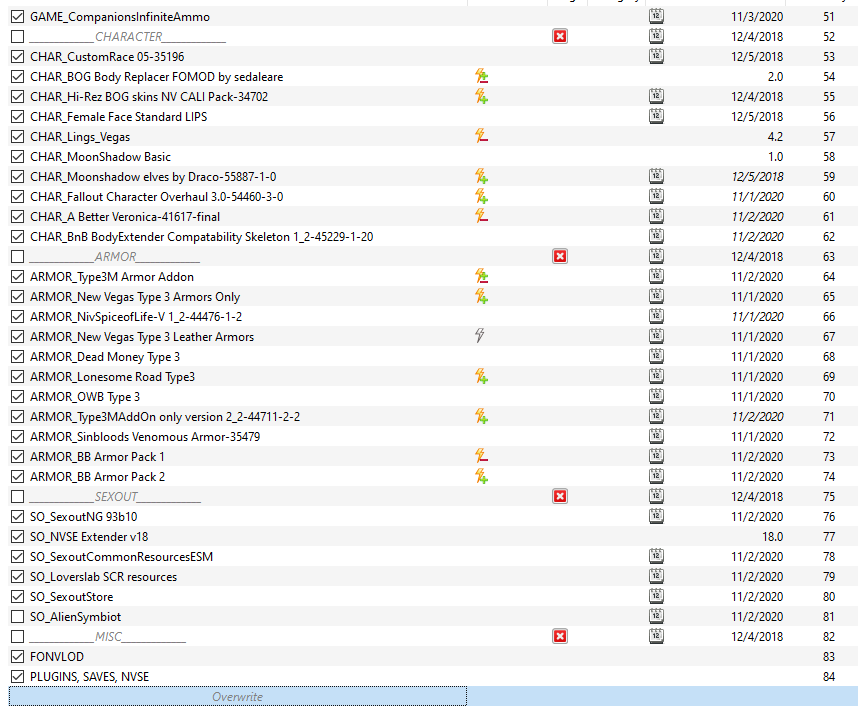
Task: Select the ARMOR separator row
Action: click(x=429, y=257)
